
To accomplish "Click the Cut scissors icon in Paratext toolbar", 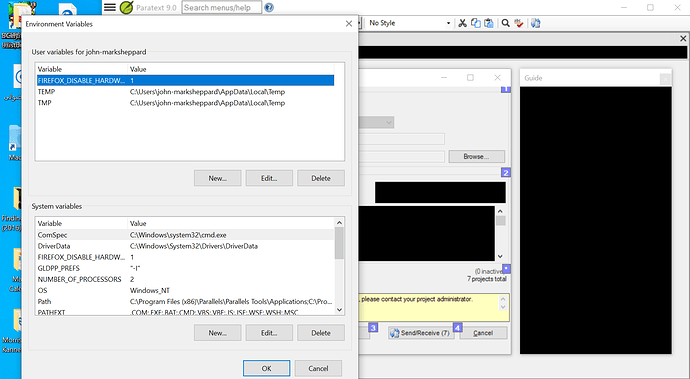I will tap(462, 23).
